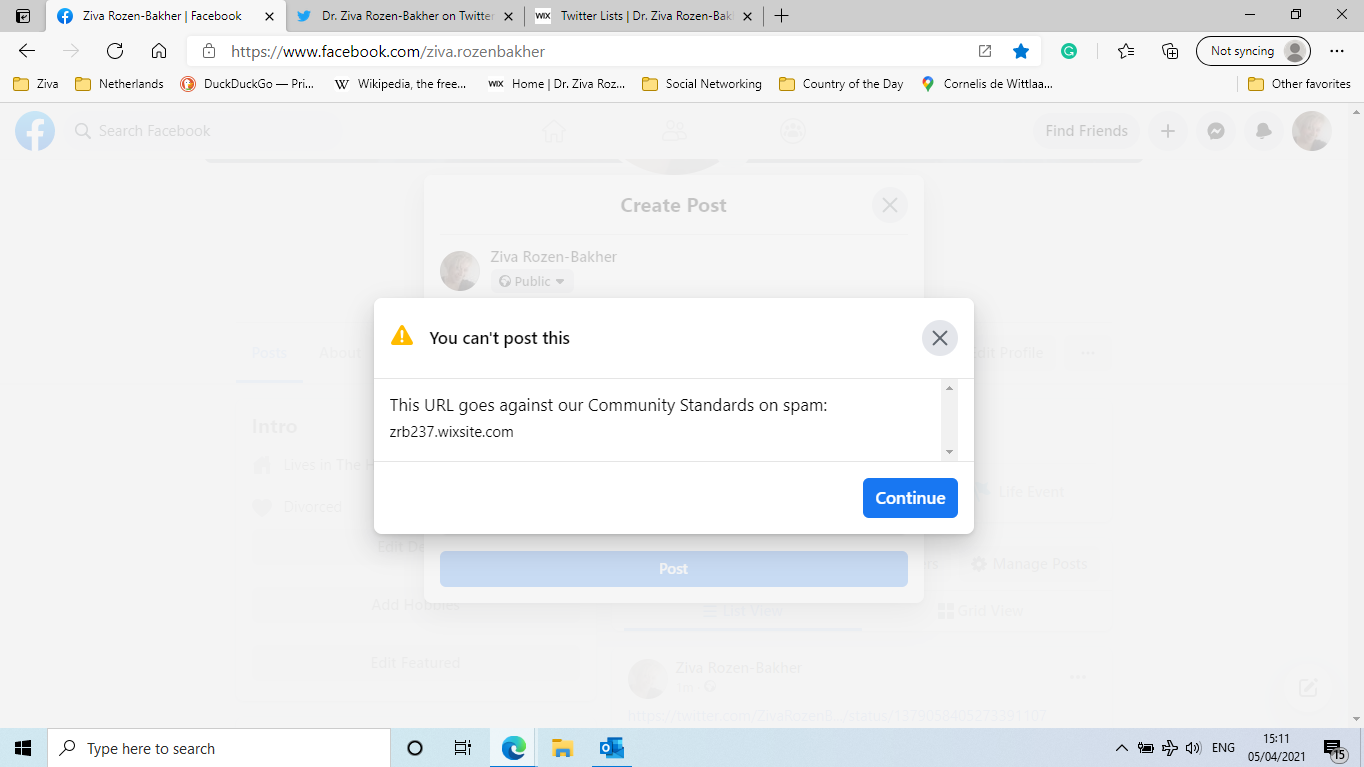Click the Not syncing profile button

[1253, 51]
